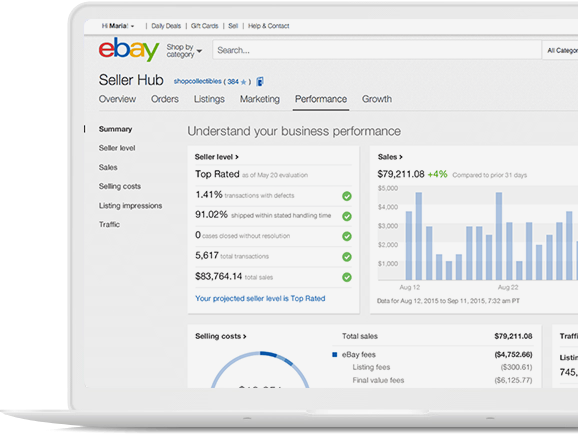Screen dimensions: 578x435
Task: Click the green check for total transactions
Action: 347,257
